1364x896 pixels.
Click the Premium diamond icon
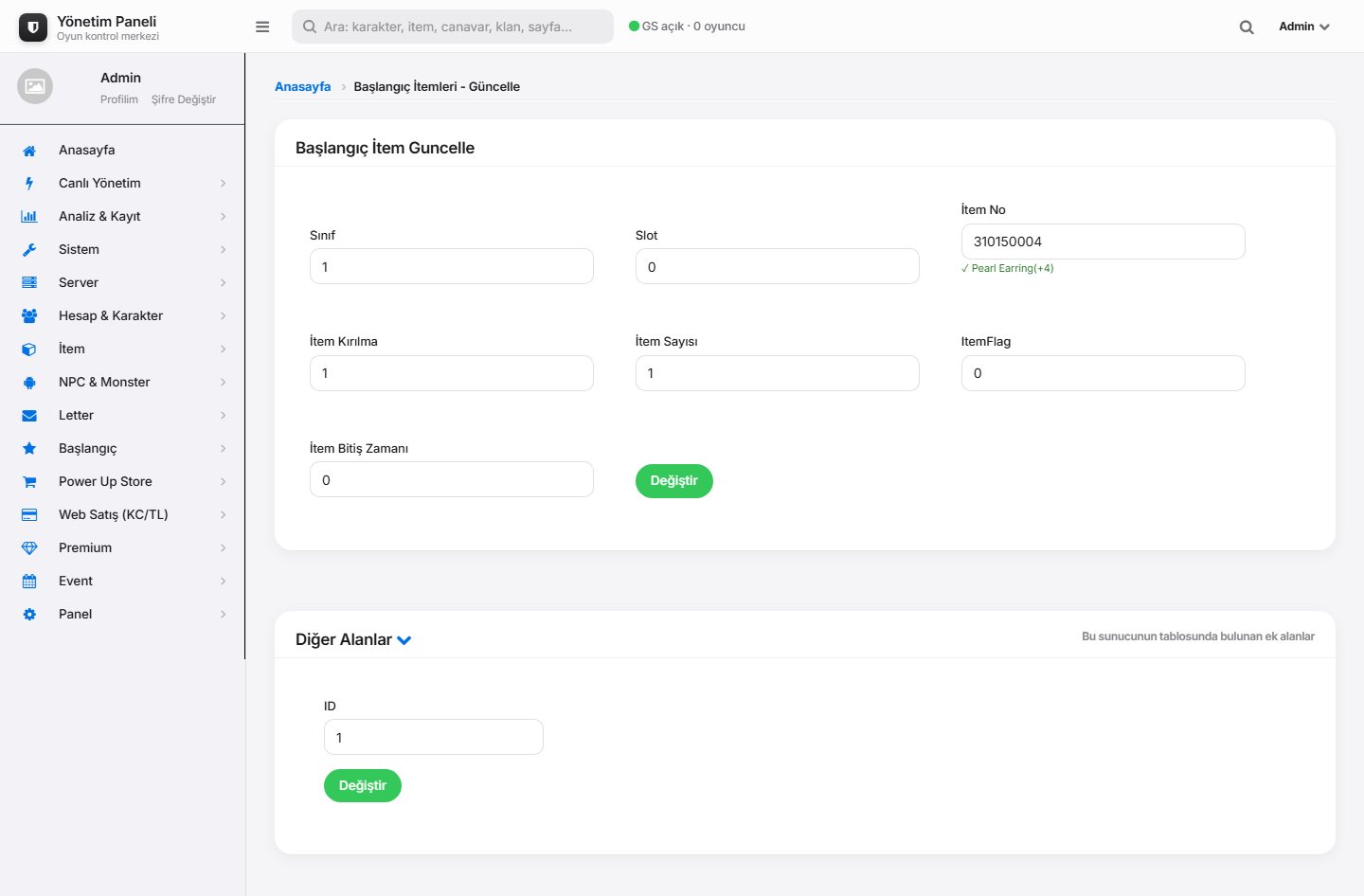29,548
